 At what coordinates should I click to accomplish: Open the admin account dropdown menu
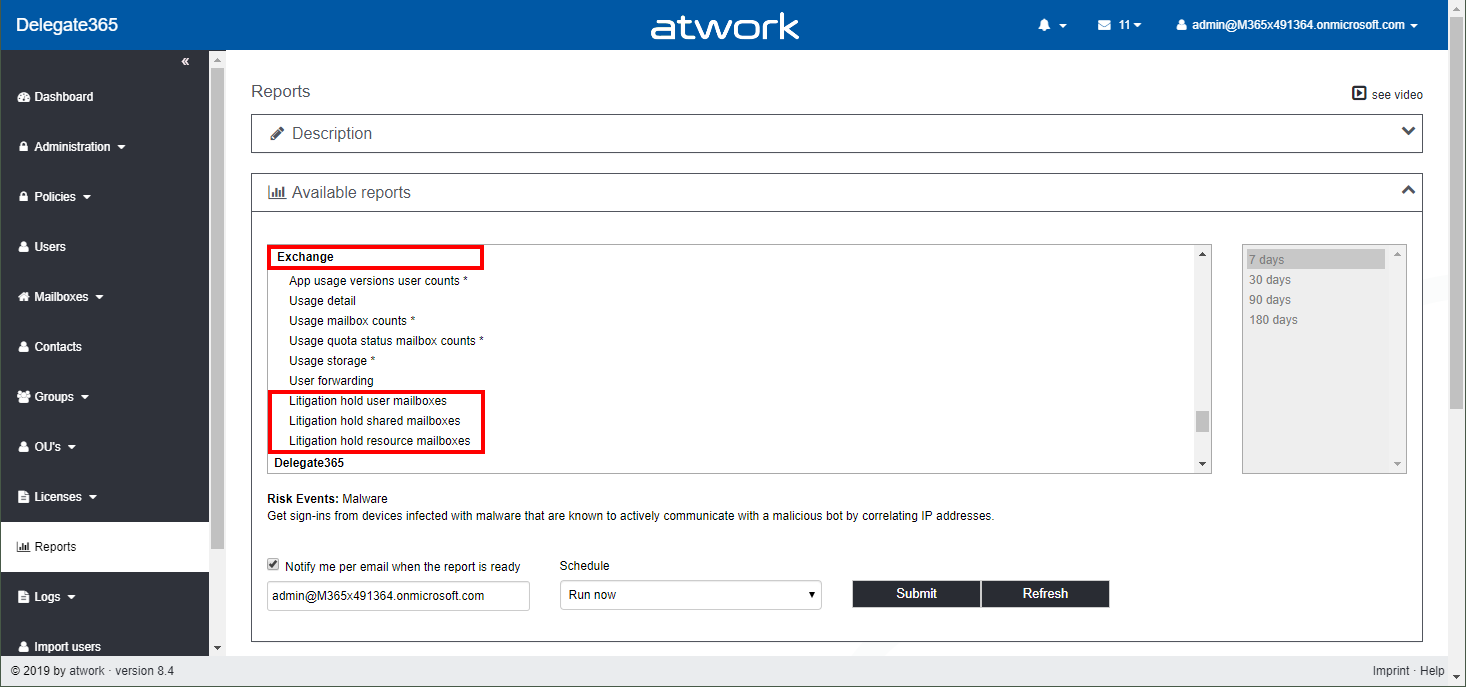point(1297,25)
